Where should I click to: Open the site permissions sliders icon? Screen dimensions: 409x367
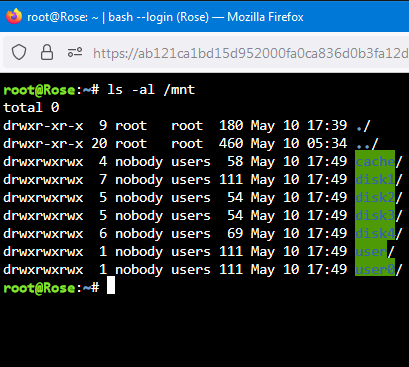tap(75, 52)
